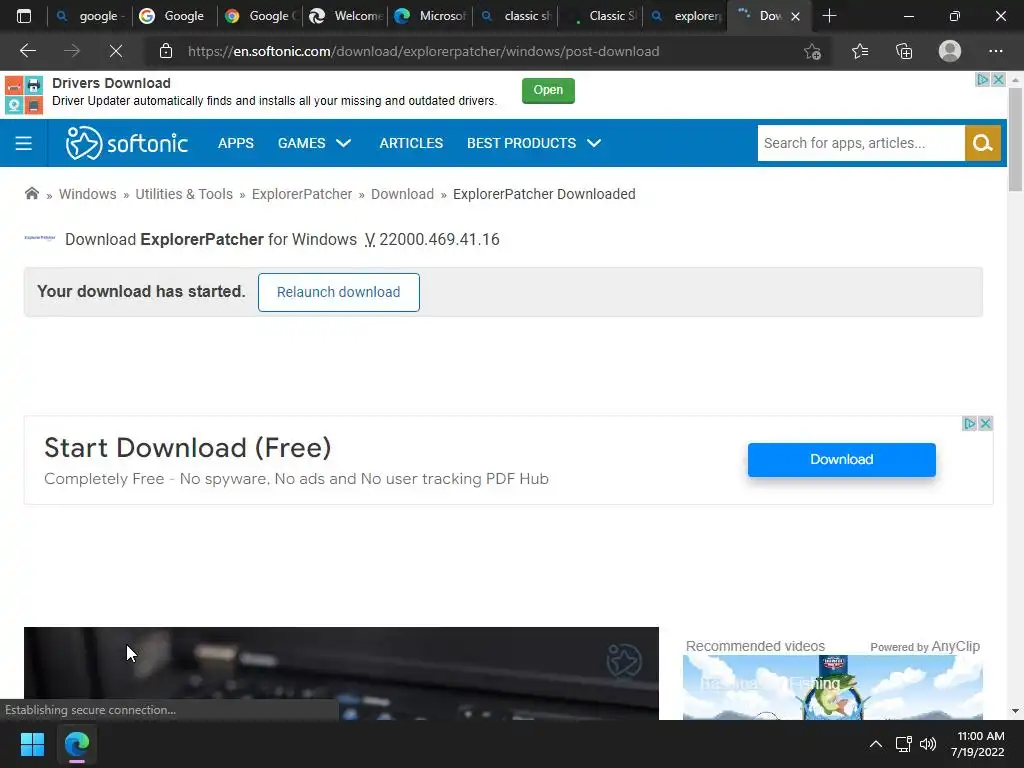The image size is (1024, 768).
Task: Open the Softonic hamburger menu
Action: point(24,143)
